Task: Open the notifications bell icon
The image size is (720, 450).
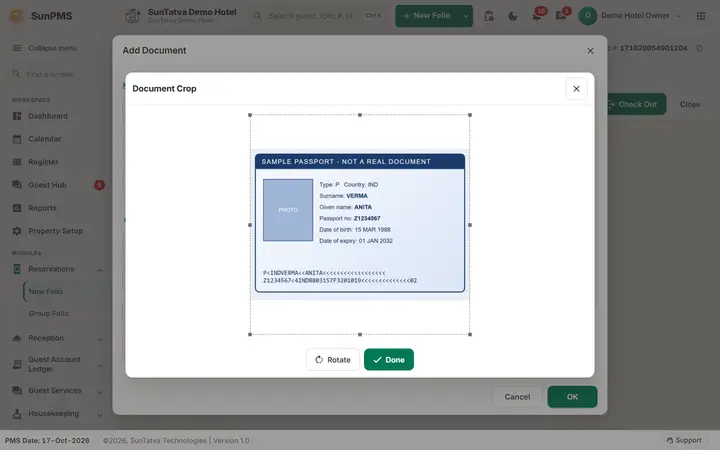Action: [537, 16]
